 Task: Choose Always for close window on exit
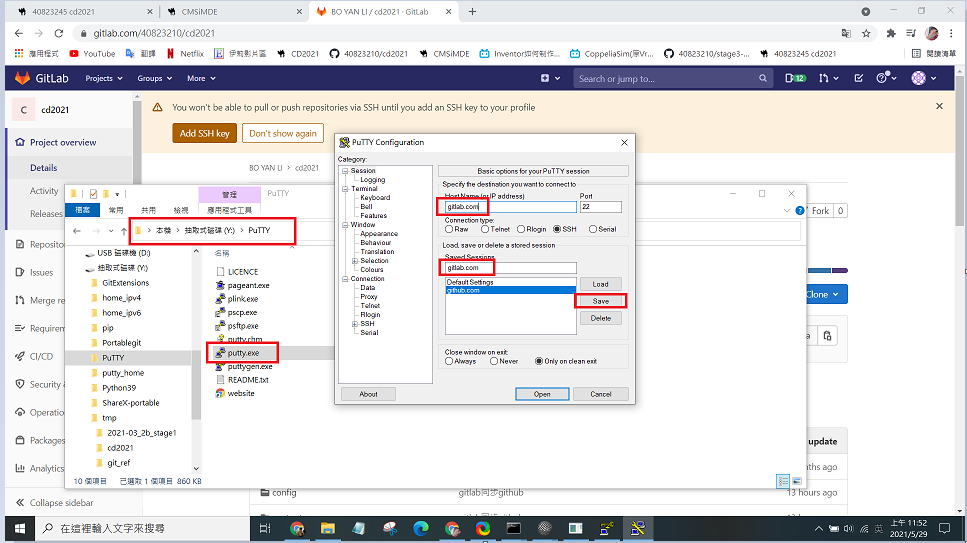coord(448,361)
